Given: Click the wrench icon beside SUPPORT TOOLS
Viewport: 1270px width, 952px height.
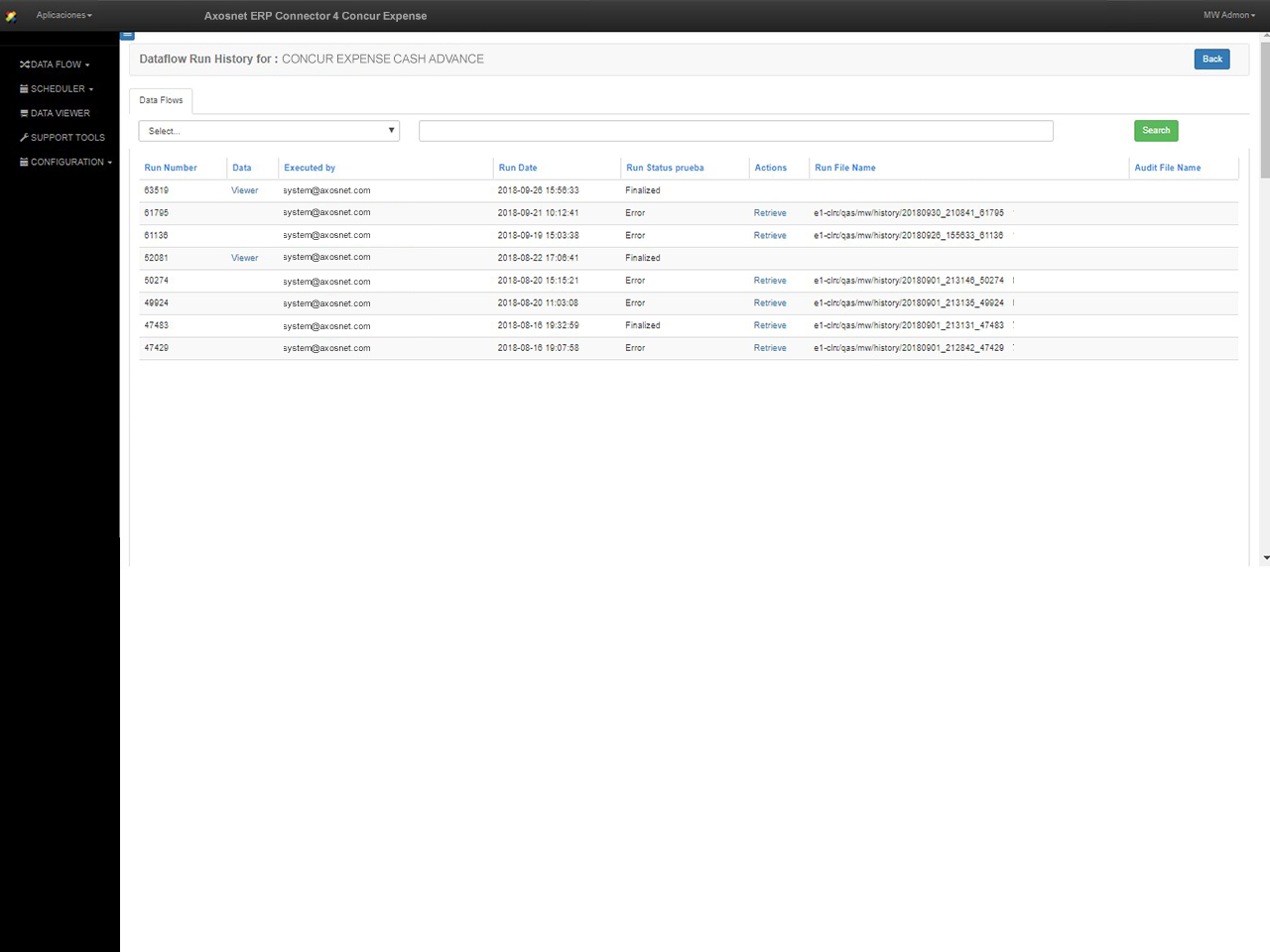Looking at the screenshot, I should pyautogui.click(x=23, y=137).
